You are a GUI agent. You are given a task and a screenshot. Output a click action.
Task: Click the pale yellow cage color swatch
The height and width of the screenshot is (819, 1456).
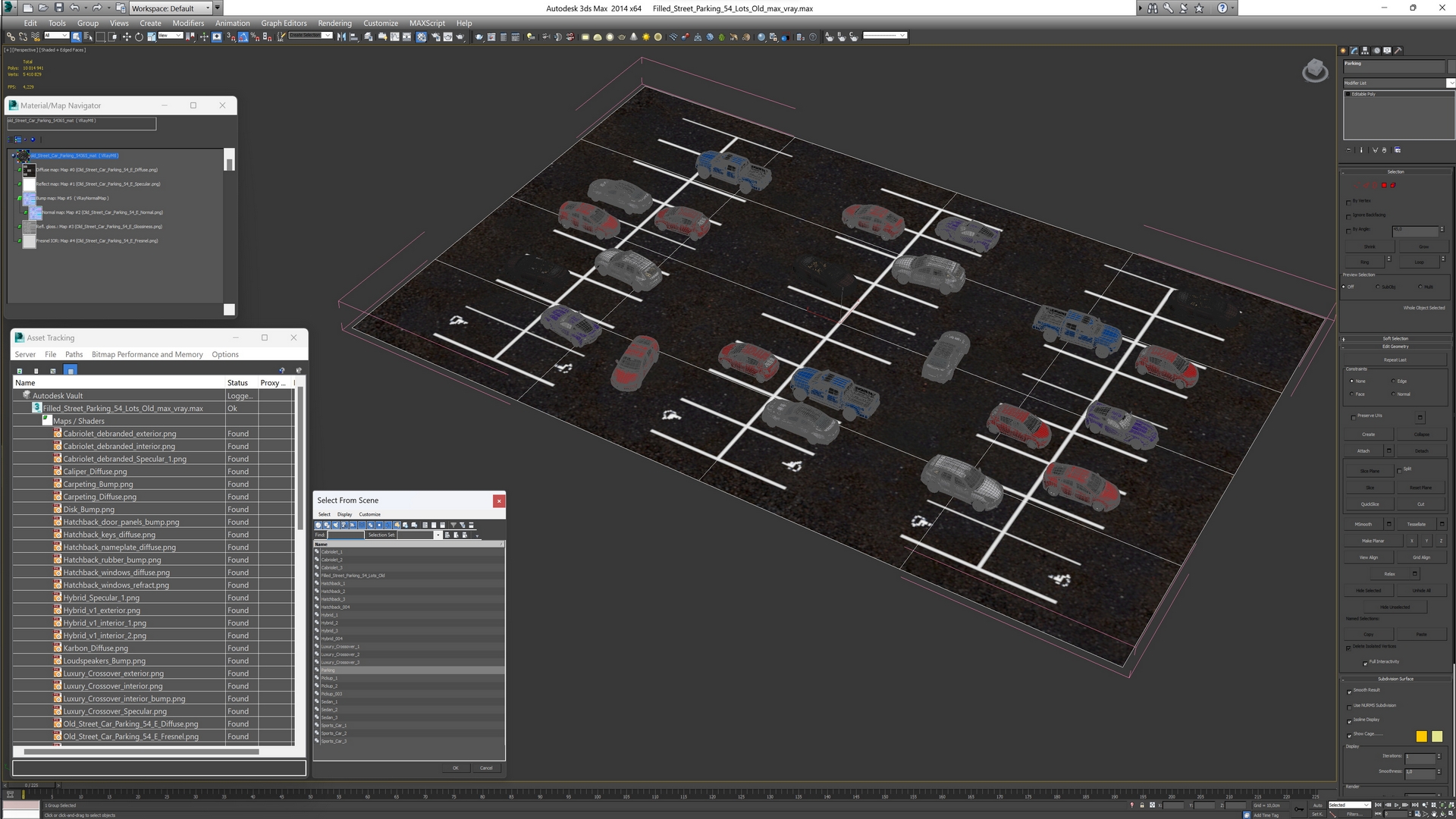pyautogui.click(x=1437, y=736)
